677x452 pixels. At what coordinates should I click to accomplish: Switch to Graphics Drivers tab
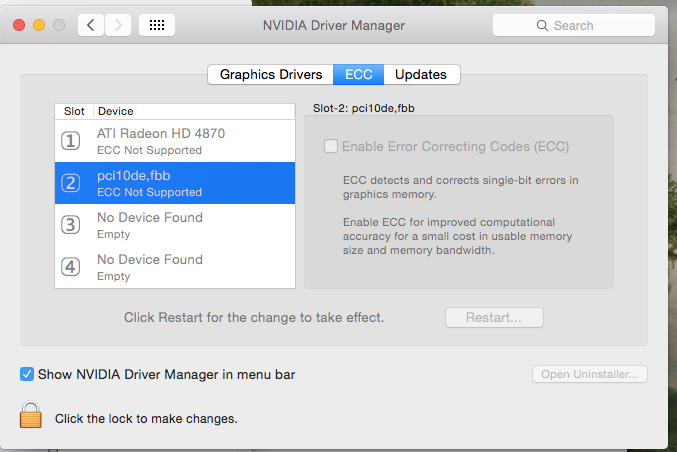click(x=271, y=74)
